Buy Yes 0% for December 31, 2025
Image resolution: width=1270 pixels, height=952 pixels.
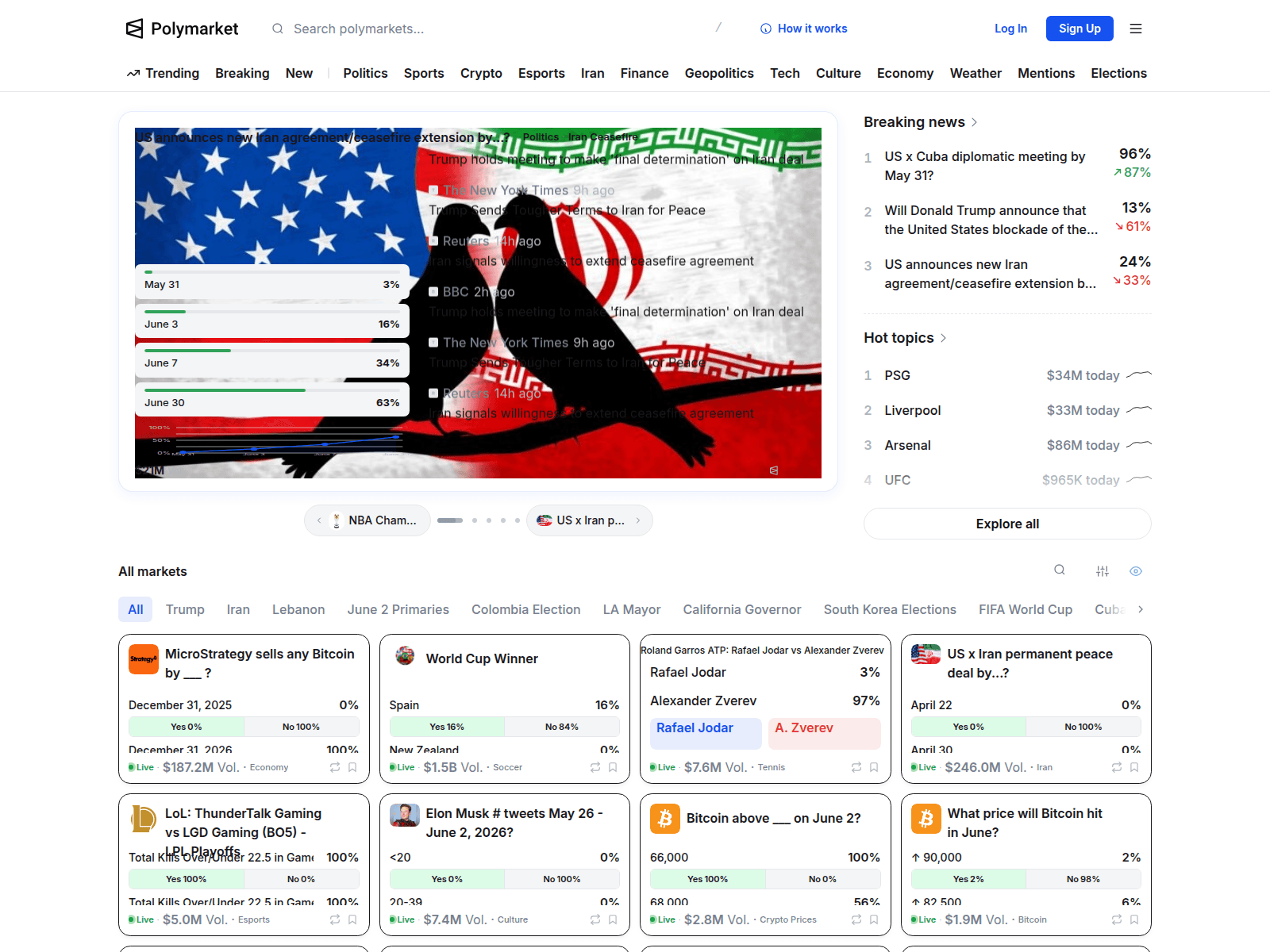(187, 727)
